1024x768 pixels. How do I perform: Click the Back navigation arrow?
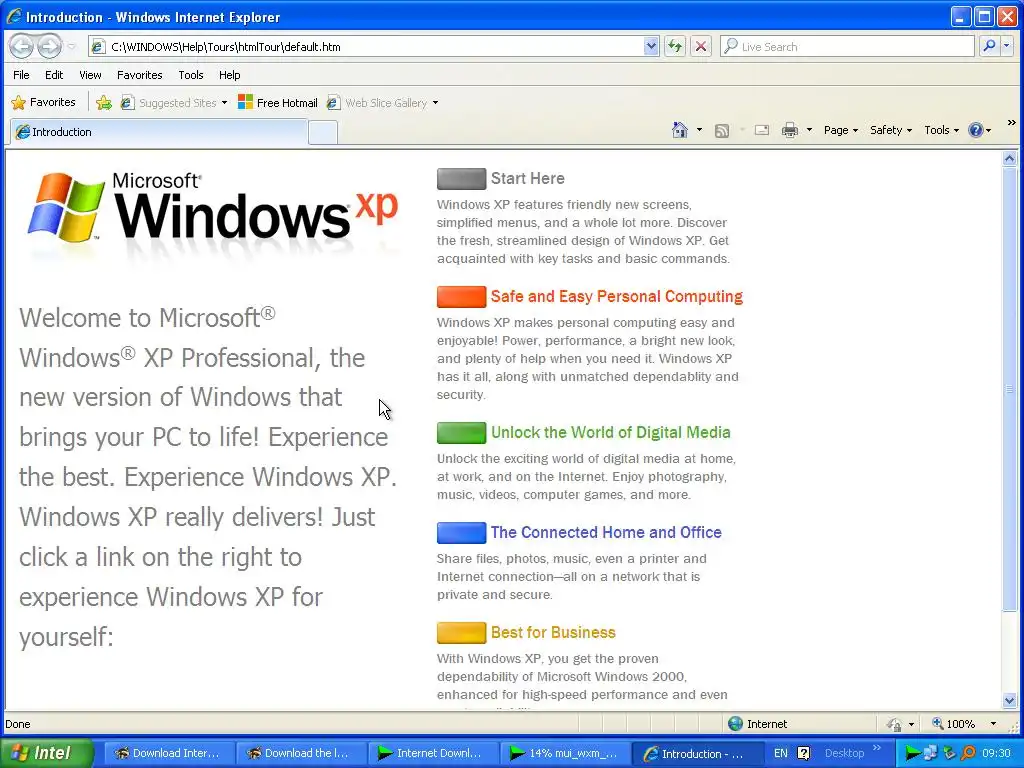pyautogui.click(x=21, y=46)
